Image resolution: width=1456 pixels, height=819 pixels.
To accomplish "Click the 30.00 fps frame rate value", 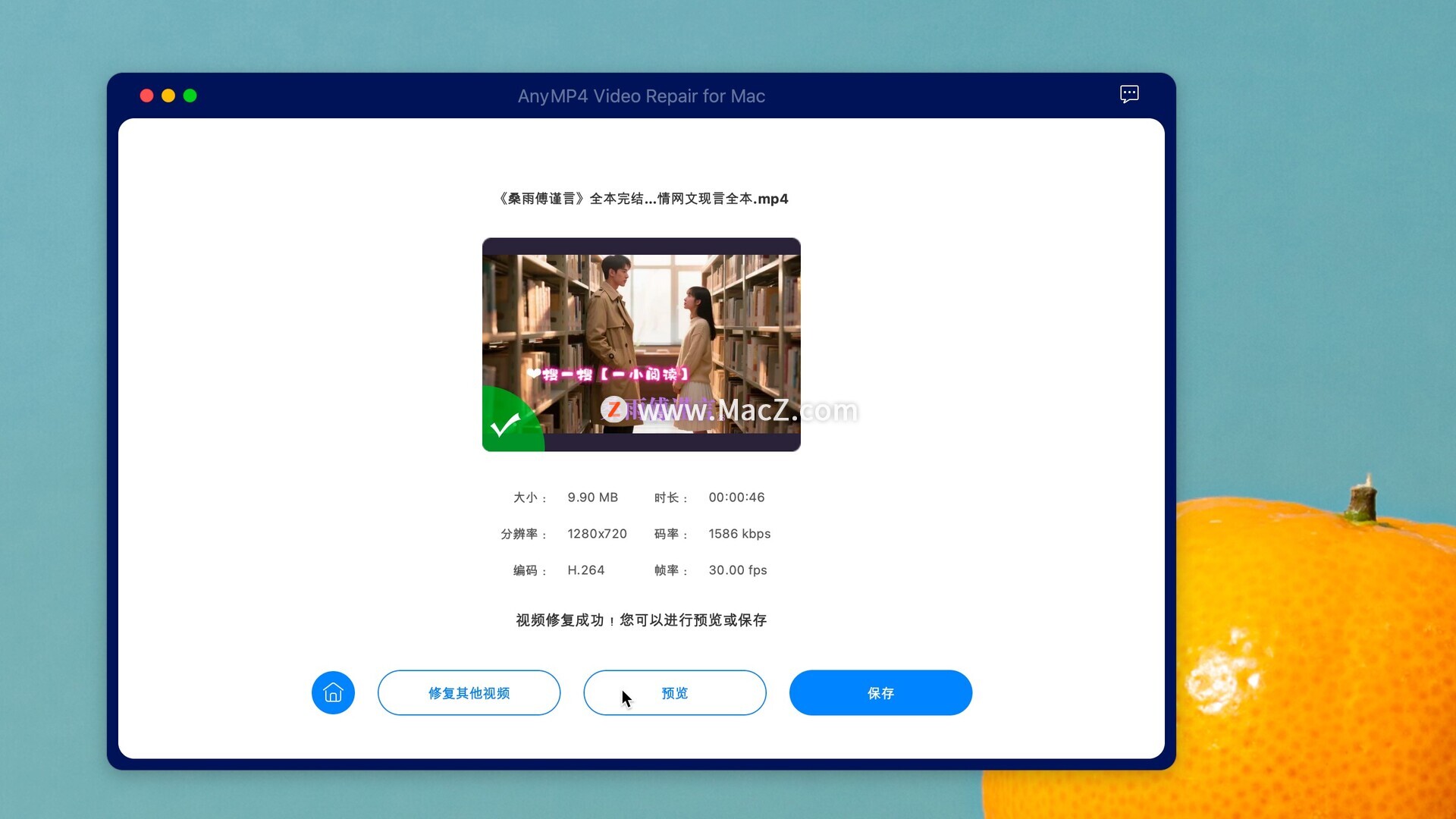I will tap(738, 570).
